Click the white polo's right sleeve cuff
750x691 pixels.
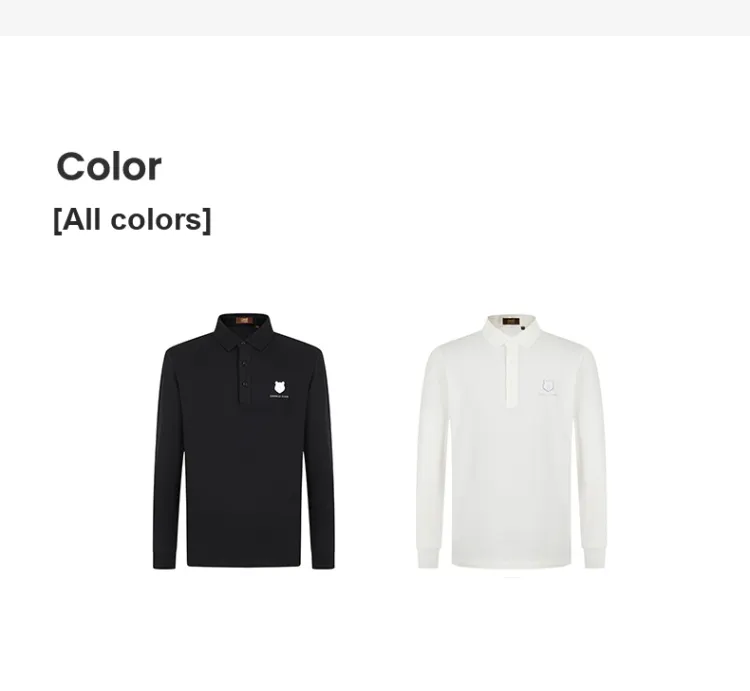[595, 559]
